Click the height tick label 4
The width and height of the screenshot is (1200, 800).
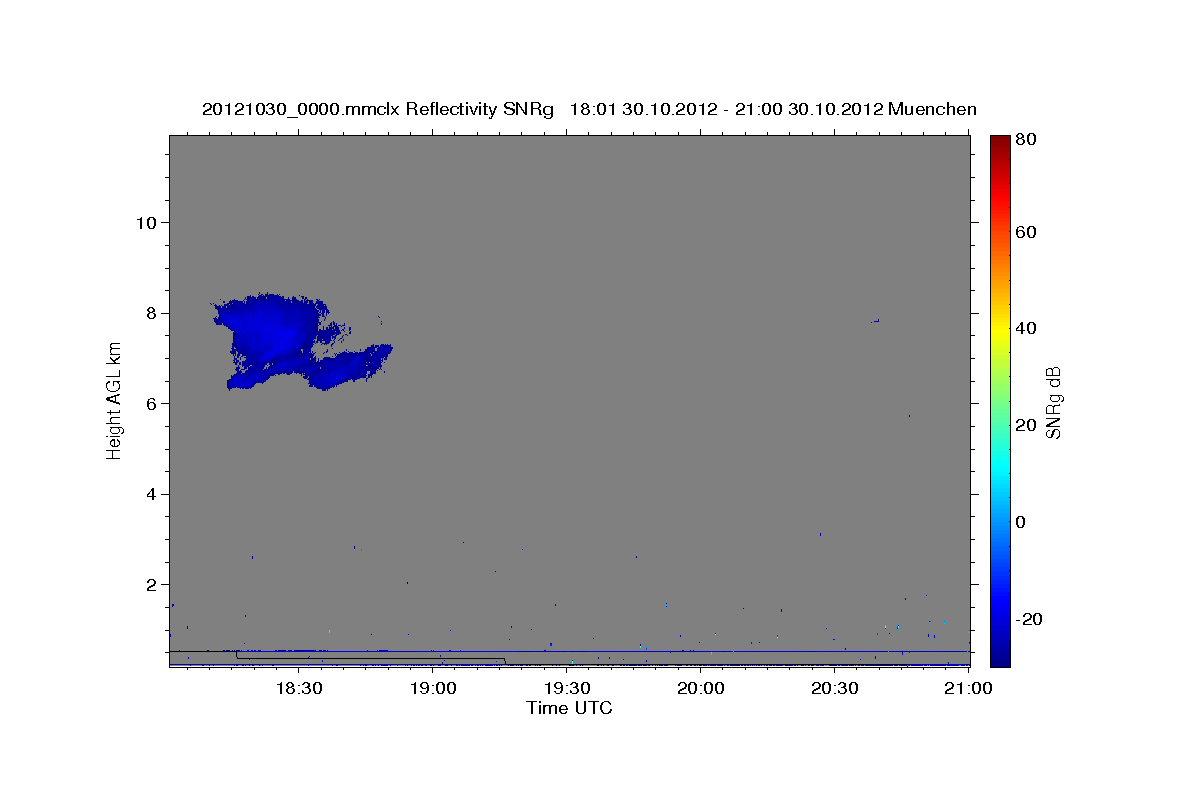click(x=152, y=494)
